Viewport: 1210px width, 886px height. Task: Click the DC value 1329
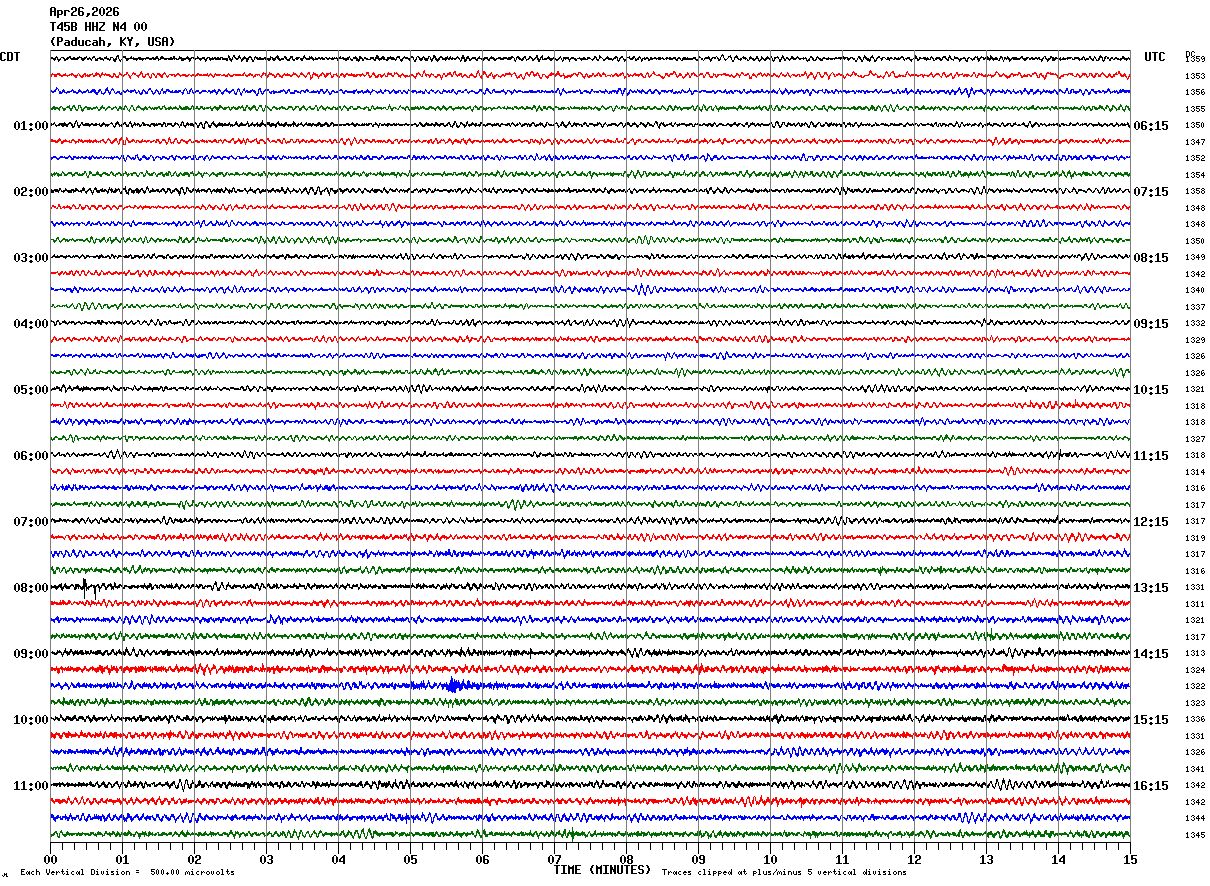[x=1194, y=340]
